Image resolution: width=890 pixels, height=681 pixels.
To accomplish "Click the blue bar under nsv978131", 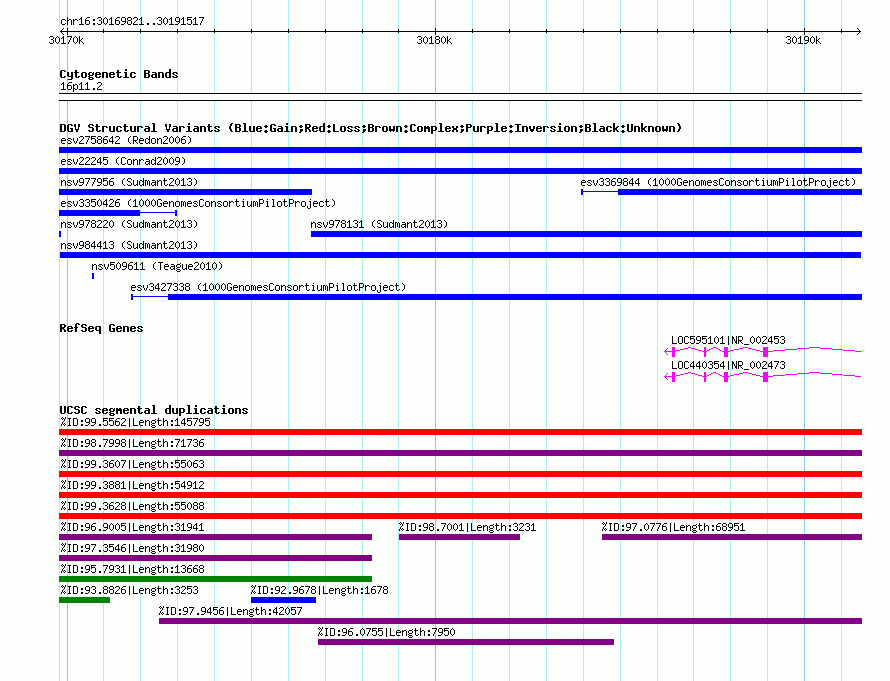I will [586, 234].
